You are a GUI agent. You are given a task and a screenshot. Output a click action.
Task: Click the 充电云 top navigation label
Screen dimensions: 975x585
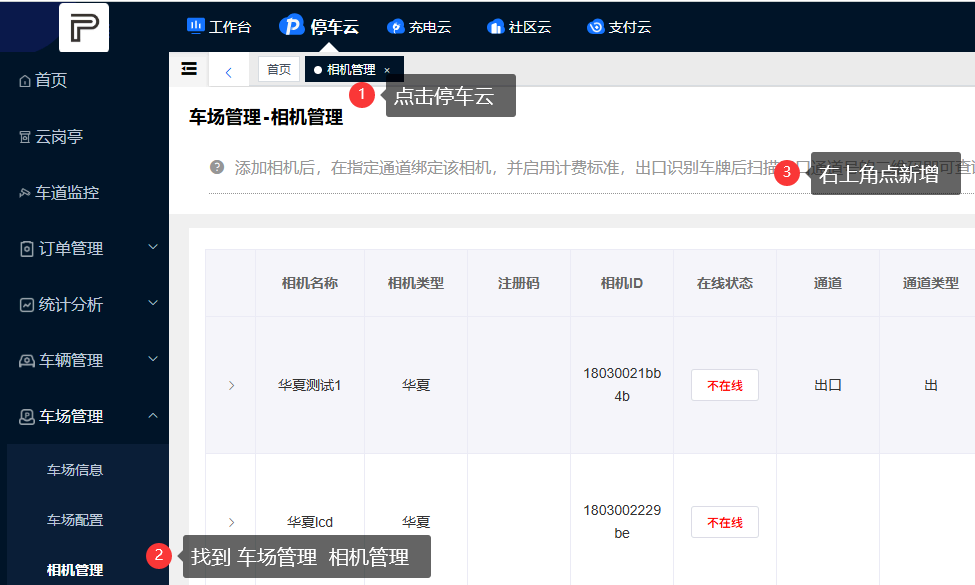430,27
